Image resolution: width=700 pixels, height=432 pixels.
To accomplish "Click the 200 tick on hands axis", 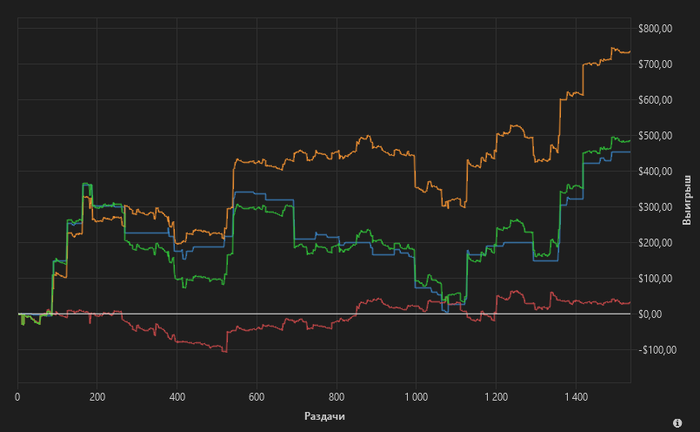I will click(x=97, y=397).
